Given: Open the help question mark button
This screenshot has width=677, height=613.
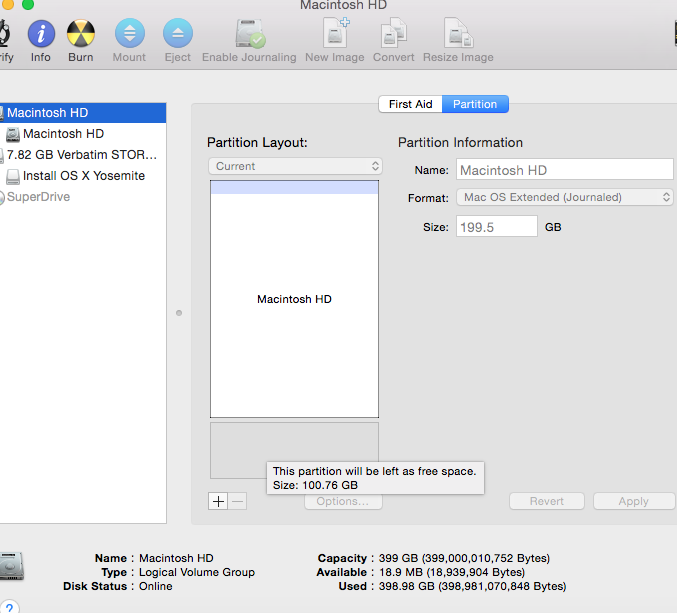Looking at the screenshot, I should (9, 607).
